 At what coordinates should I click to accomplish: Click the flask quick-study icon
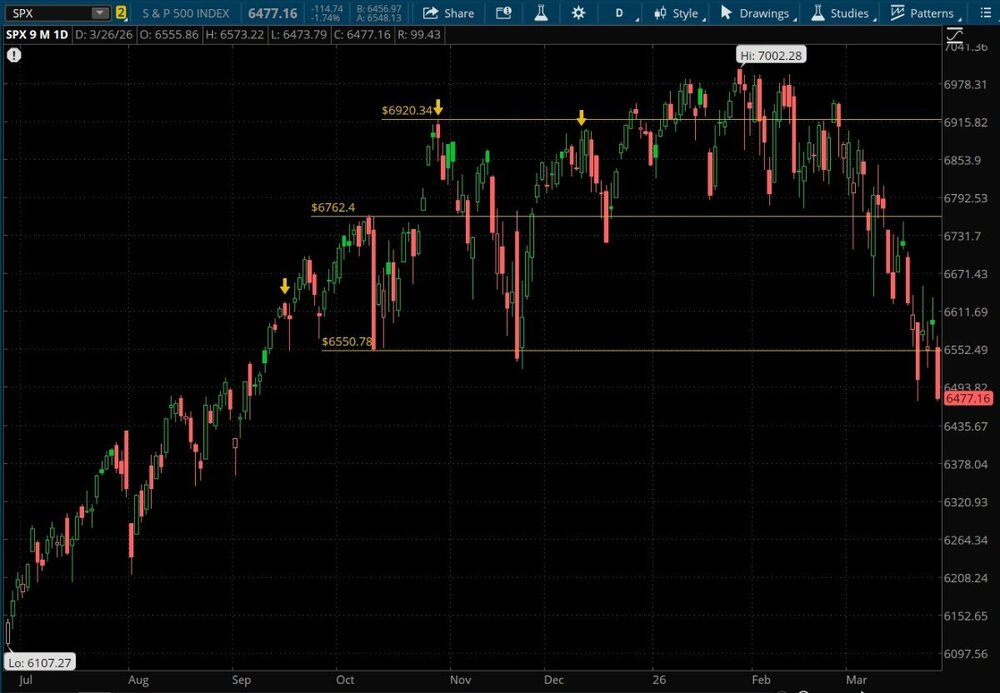541,13
